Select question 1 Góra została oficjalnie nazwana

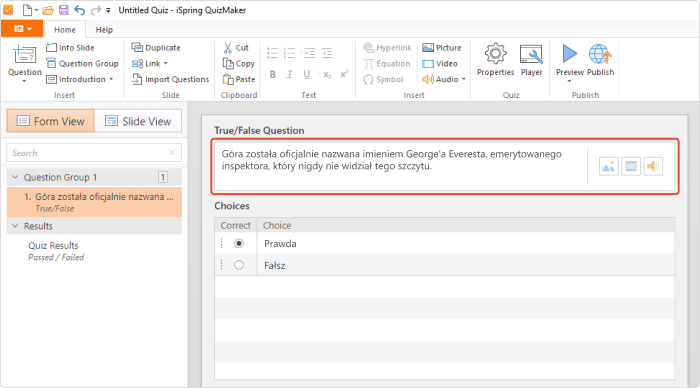pyautogui.click(x=94, y=202)
